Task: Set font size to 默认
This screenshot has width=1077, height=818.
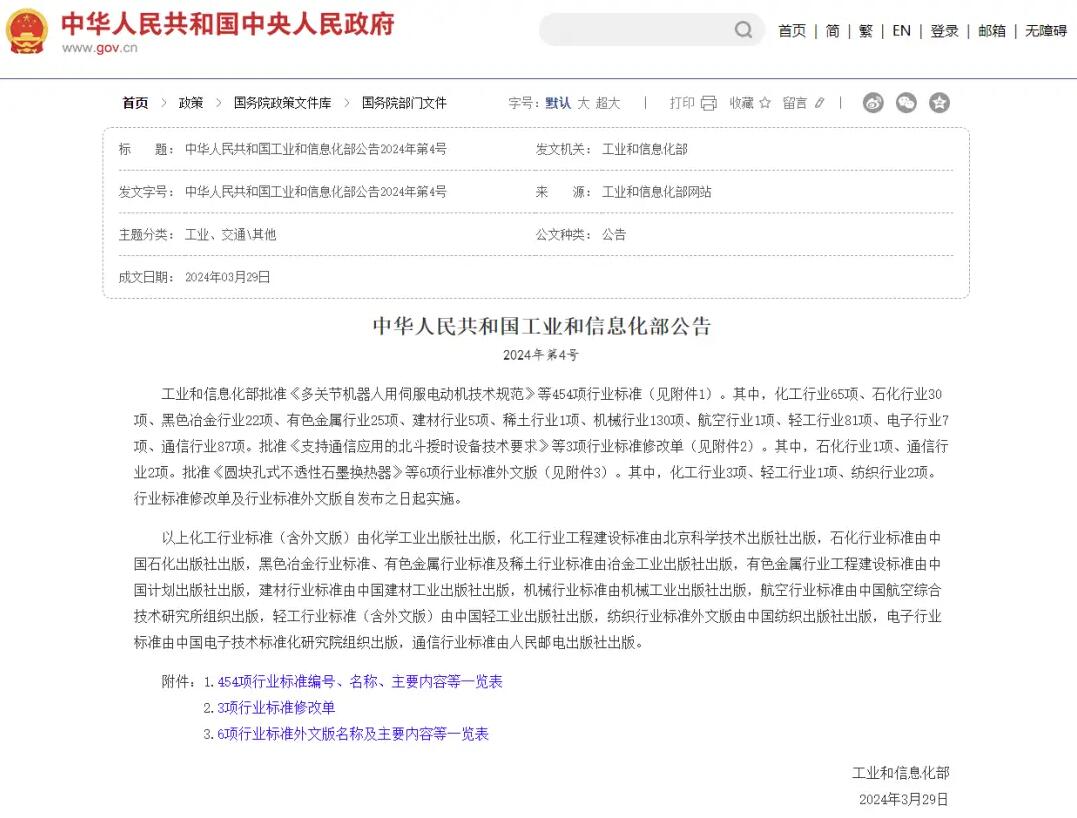Action: pyautogui.click(x=558, y=103)
